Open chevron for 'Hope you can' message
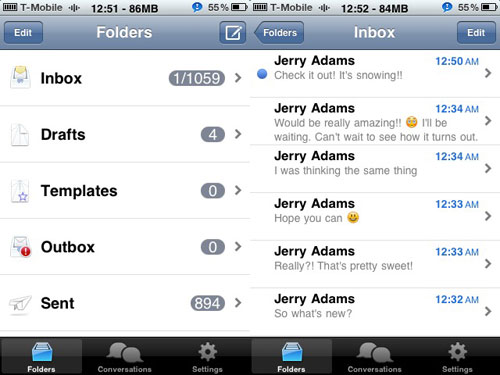Viewport: 500px width, 375px height. [x=488, y=216]
